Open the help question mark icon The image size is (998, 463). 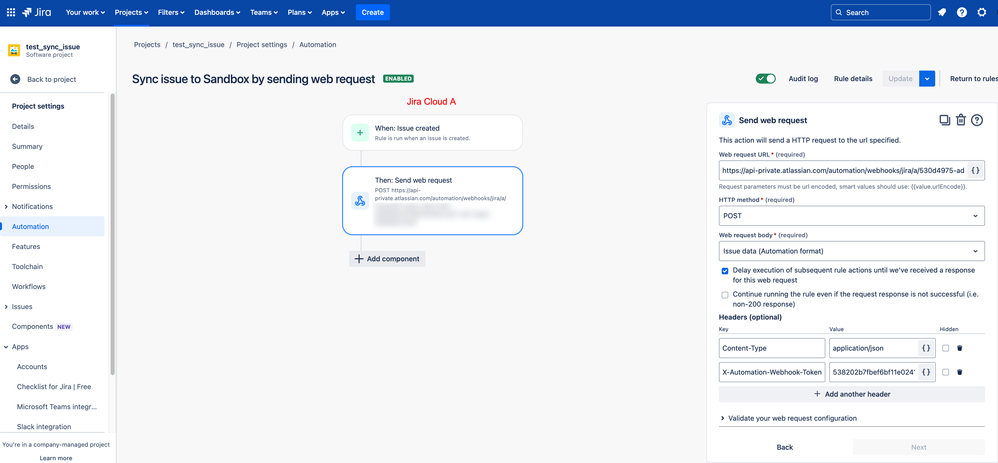coord(962,12)
